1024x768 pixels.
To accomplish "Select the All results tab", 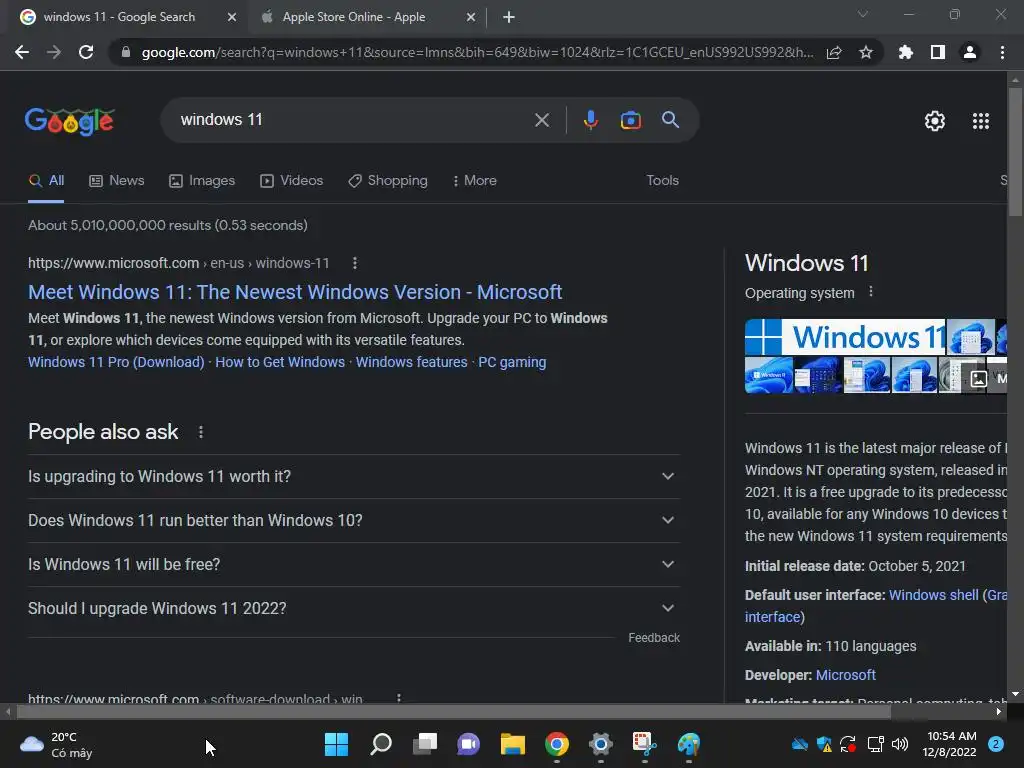I will pos(46,181).
